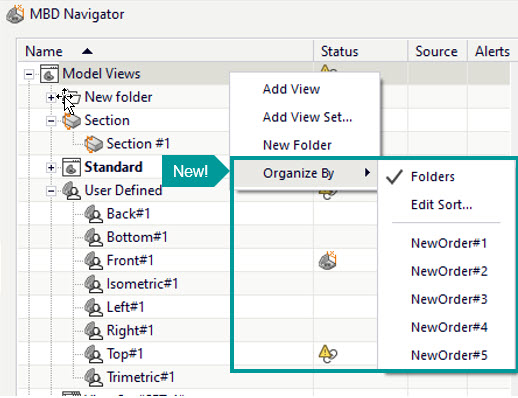The image size is (518, 398).
Task: Click the Bottom#1 view icon
Action: coord(93,237)
